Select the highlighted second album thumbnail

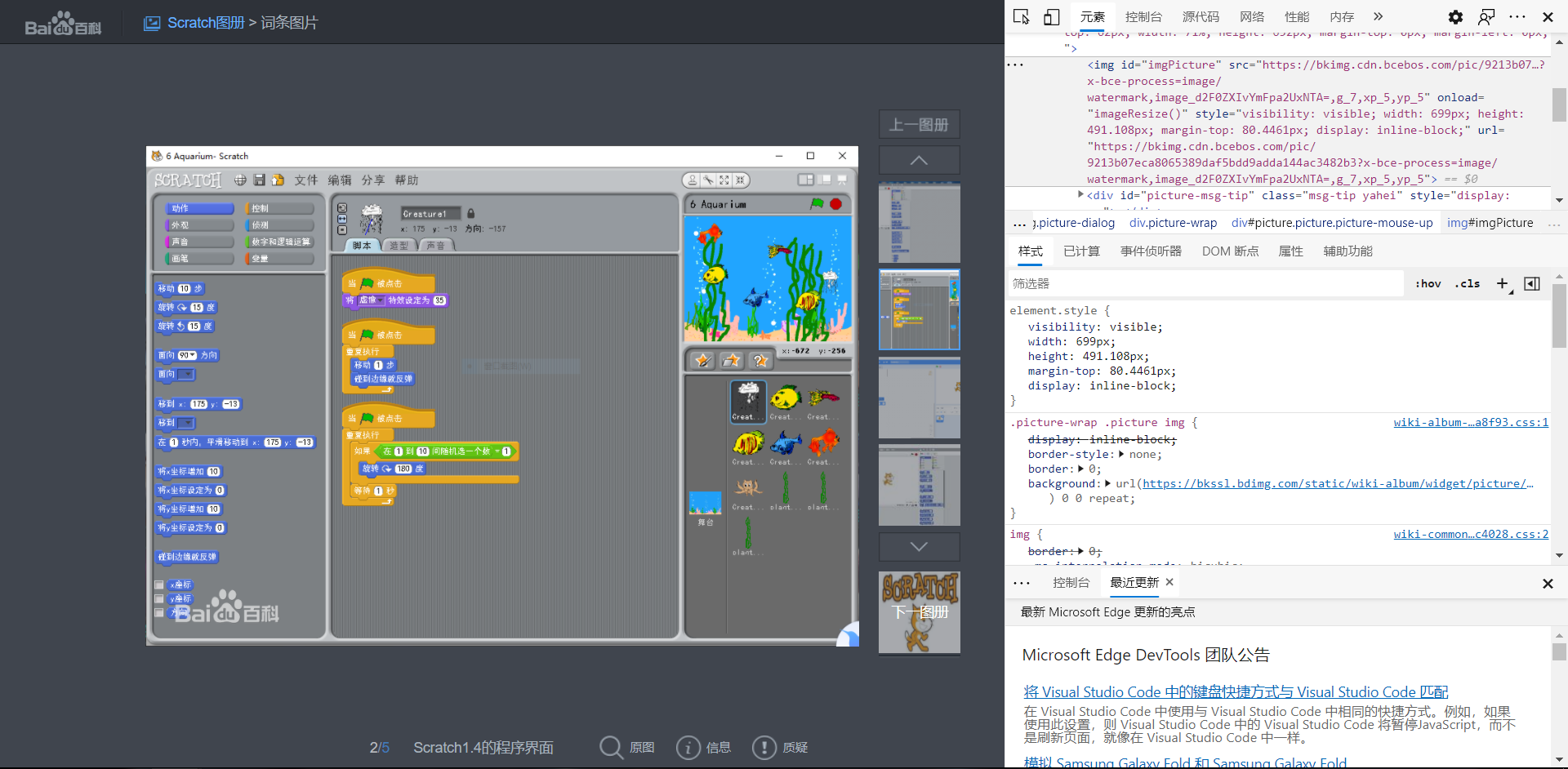pos(919,310)
